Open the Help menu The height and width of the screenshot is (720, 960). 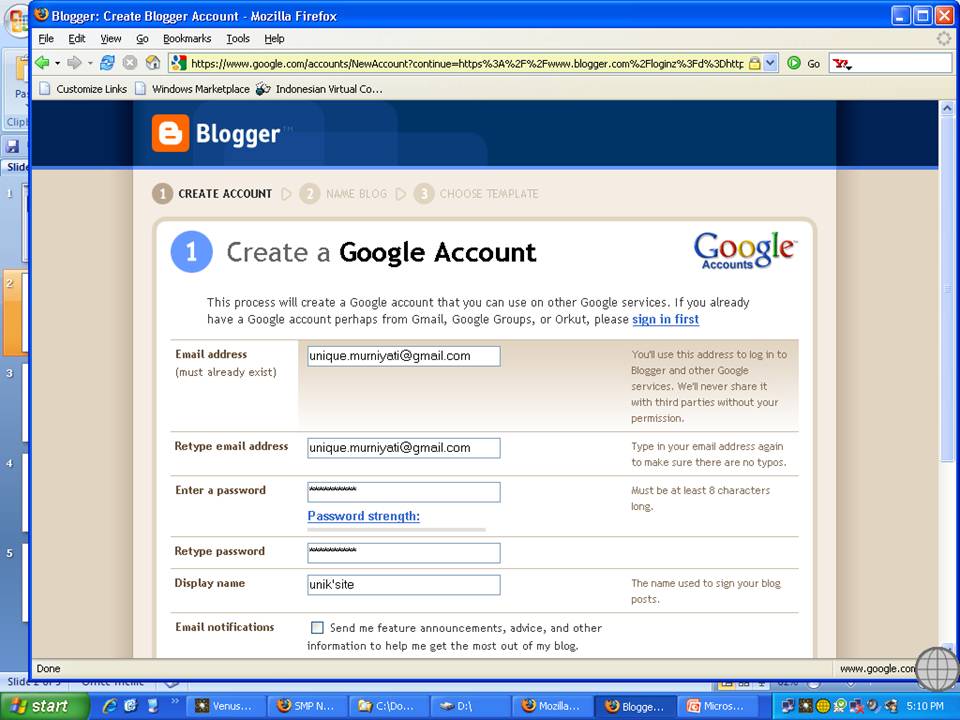tap(274, 39)
